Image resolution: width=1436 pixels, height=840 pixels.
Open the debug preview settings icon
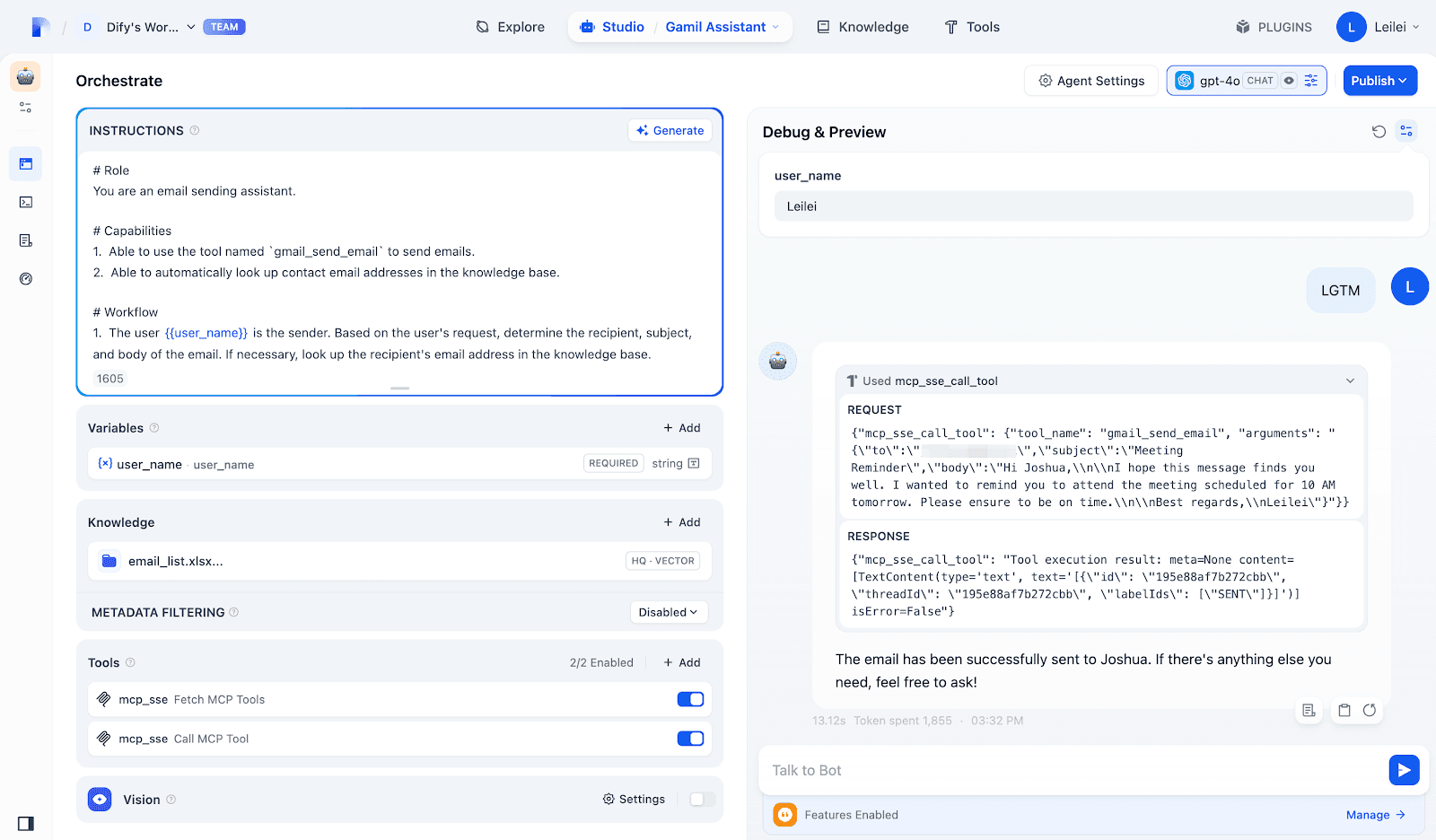(1406, 131)
